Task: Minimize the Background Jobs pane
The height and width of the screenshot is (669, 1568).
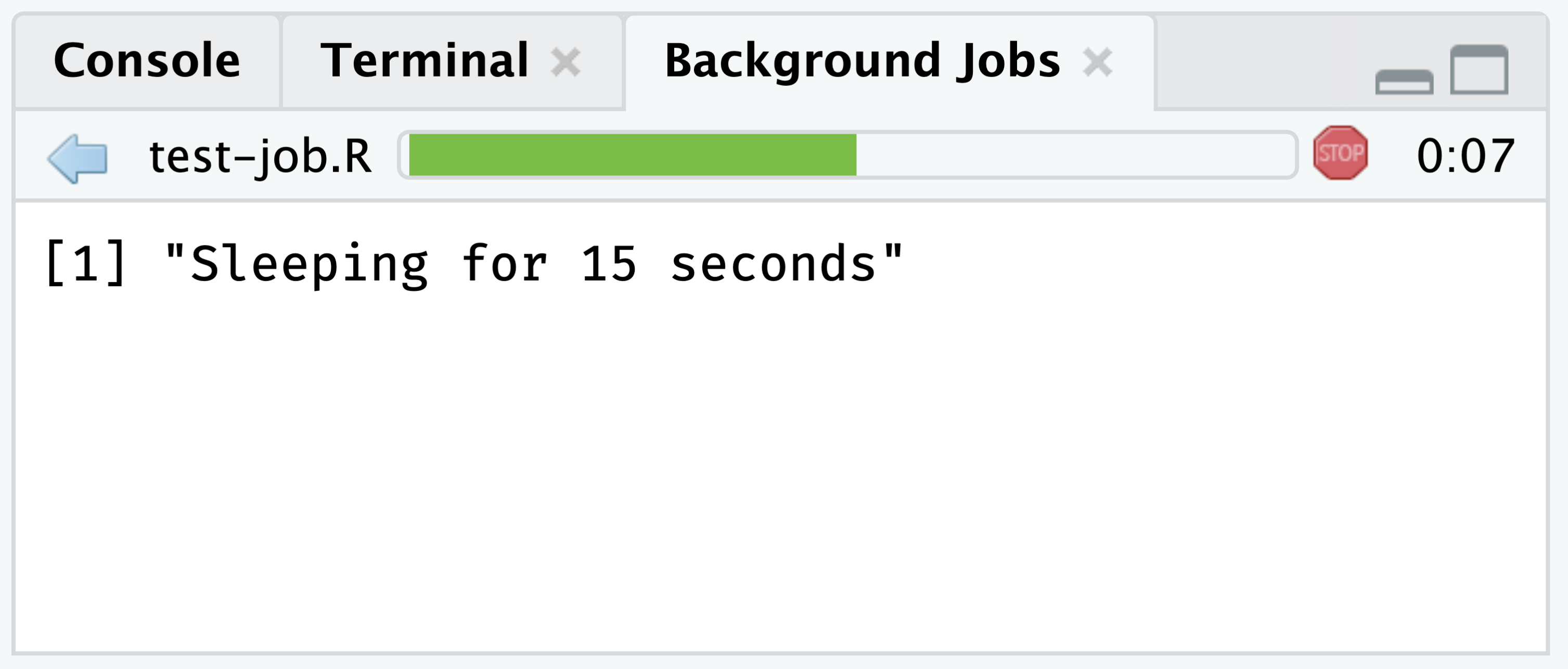Action: (x=1404, y=82)
